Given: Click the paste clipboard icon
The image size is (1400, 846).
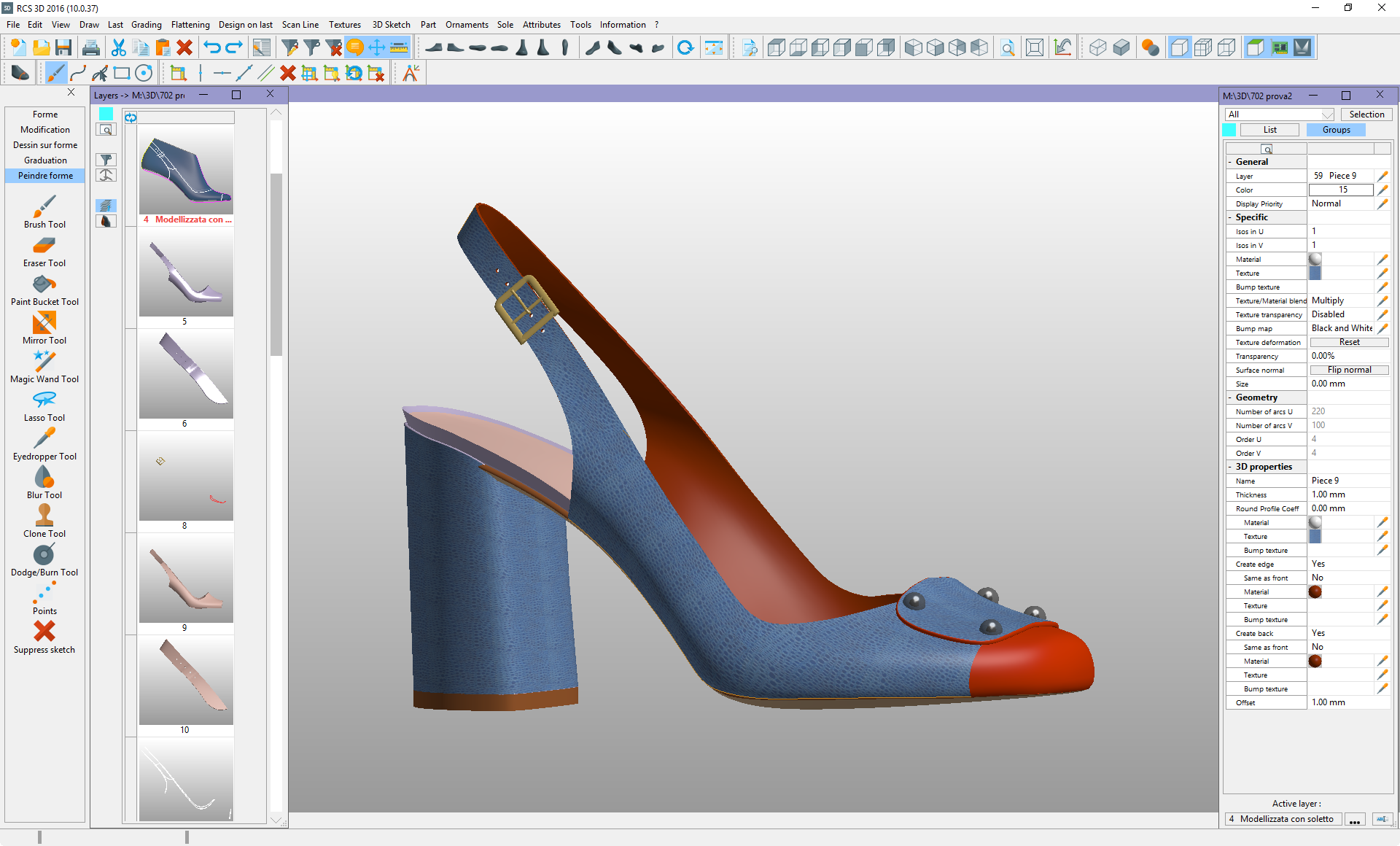Looking at the screenshot, I should [163, 48].
